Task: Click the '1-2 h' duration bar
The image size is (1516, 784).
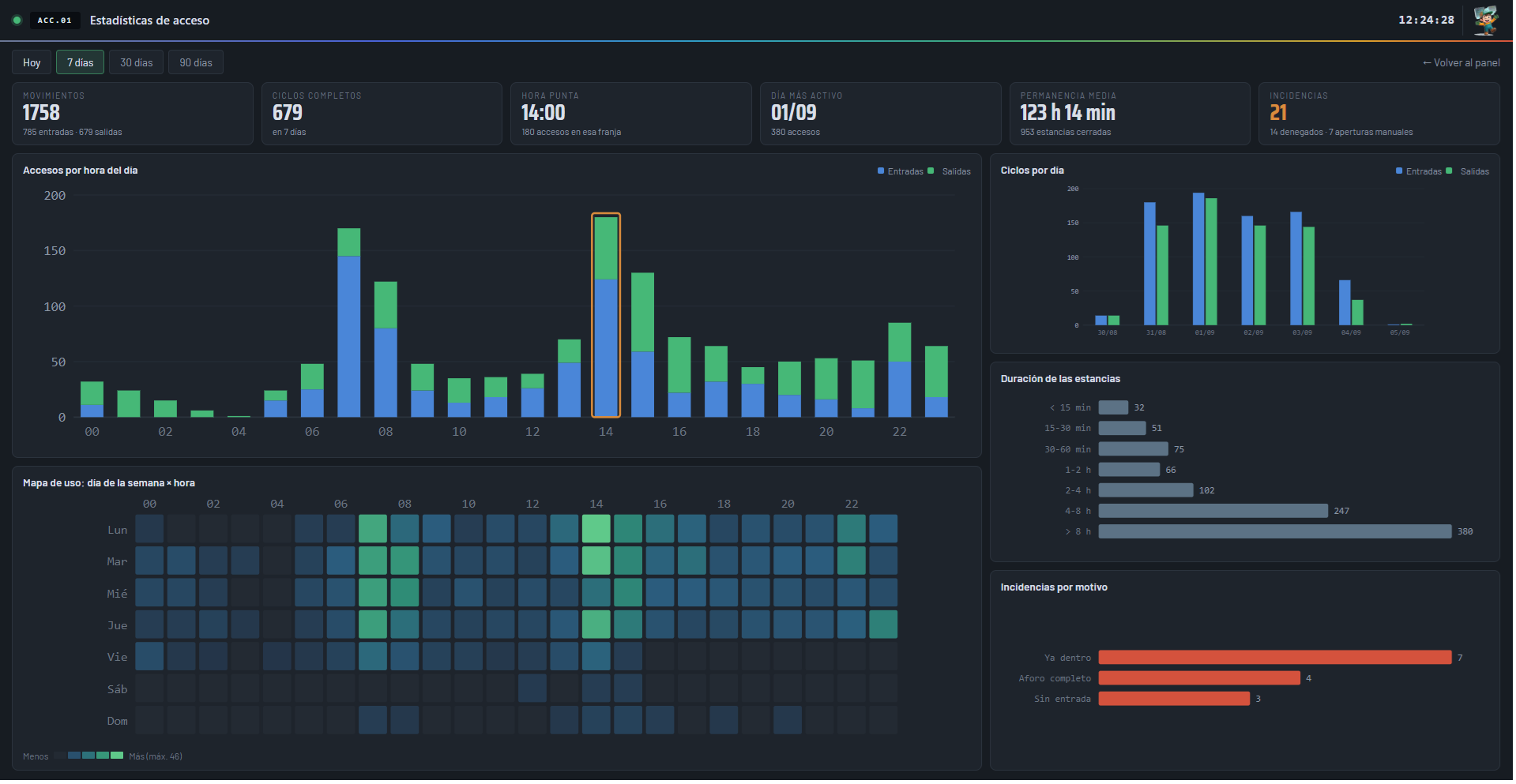Action: coord(1130,470)
